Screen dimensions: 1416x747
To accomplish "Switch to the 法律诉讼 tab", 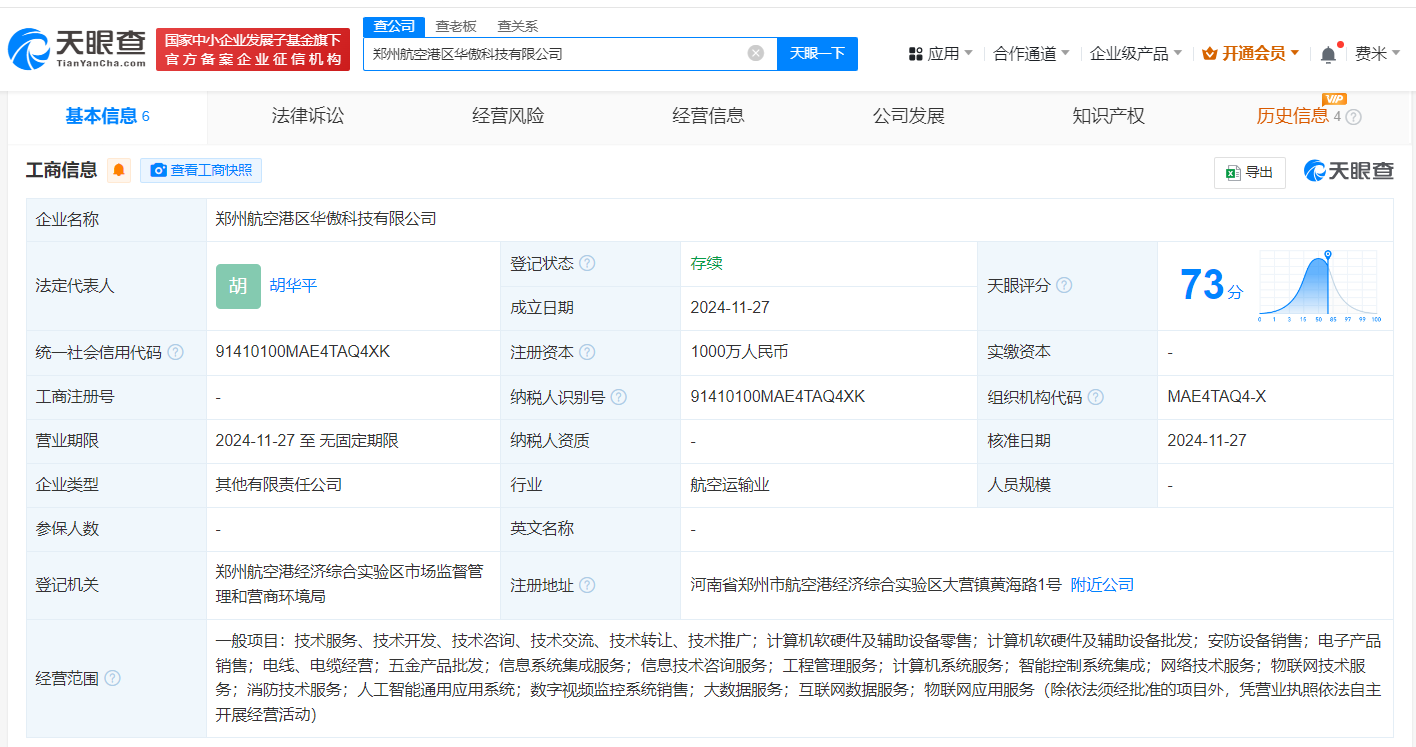I will [x=307, y=116].
